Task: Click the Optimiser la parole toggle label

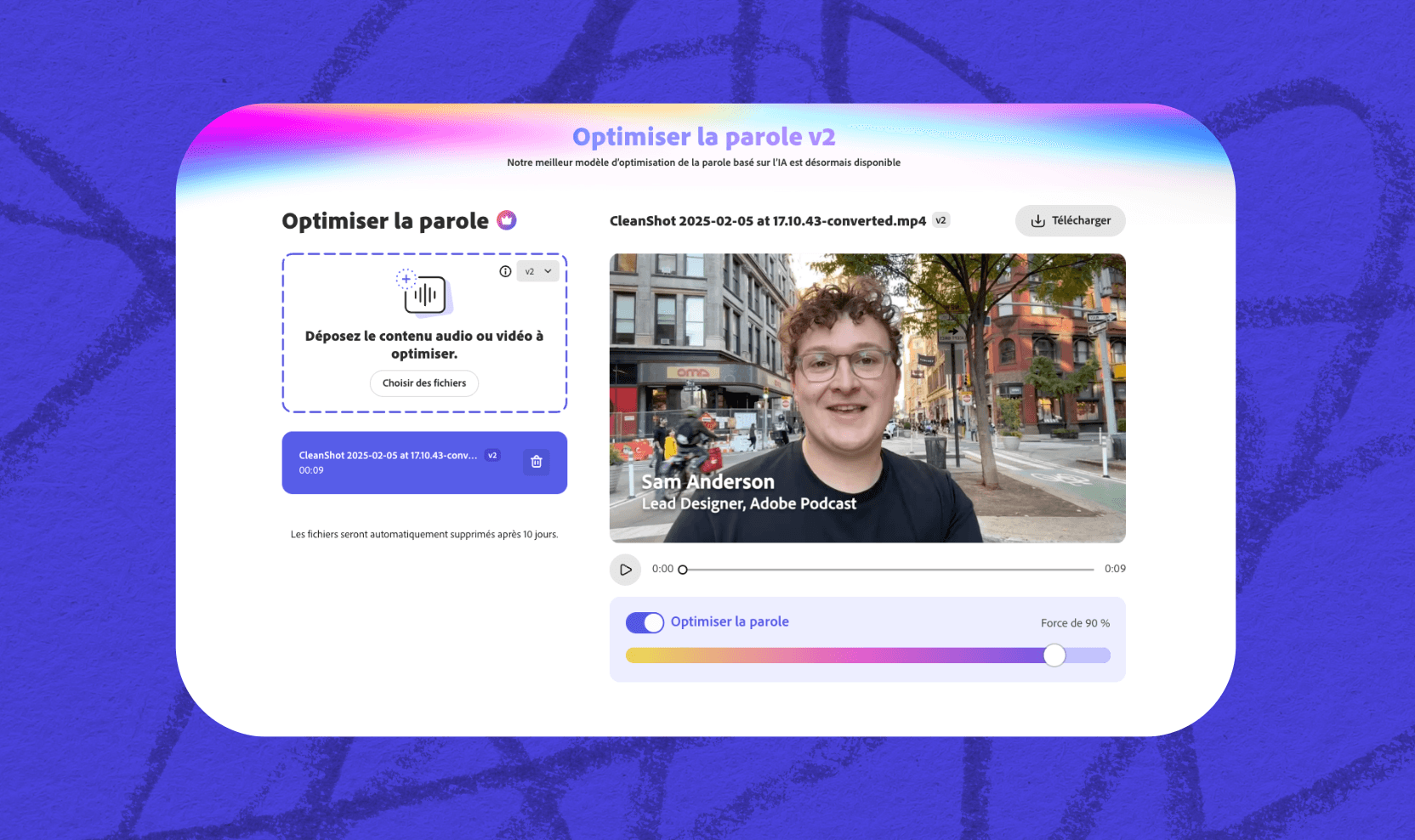Action: point(730,621)
